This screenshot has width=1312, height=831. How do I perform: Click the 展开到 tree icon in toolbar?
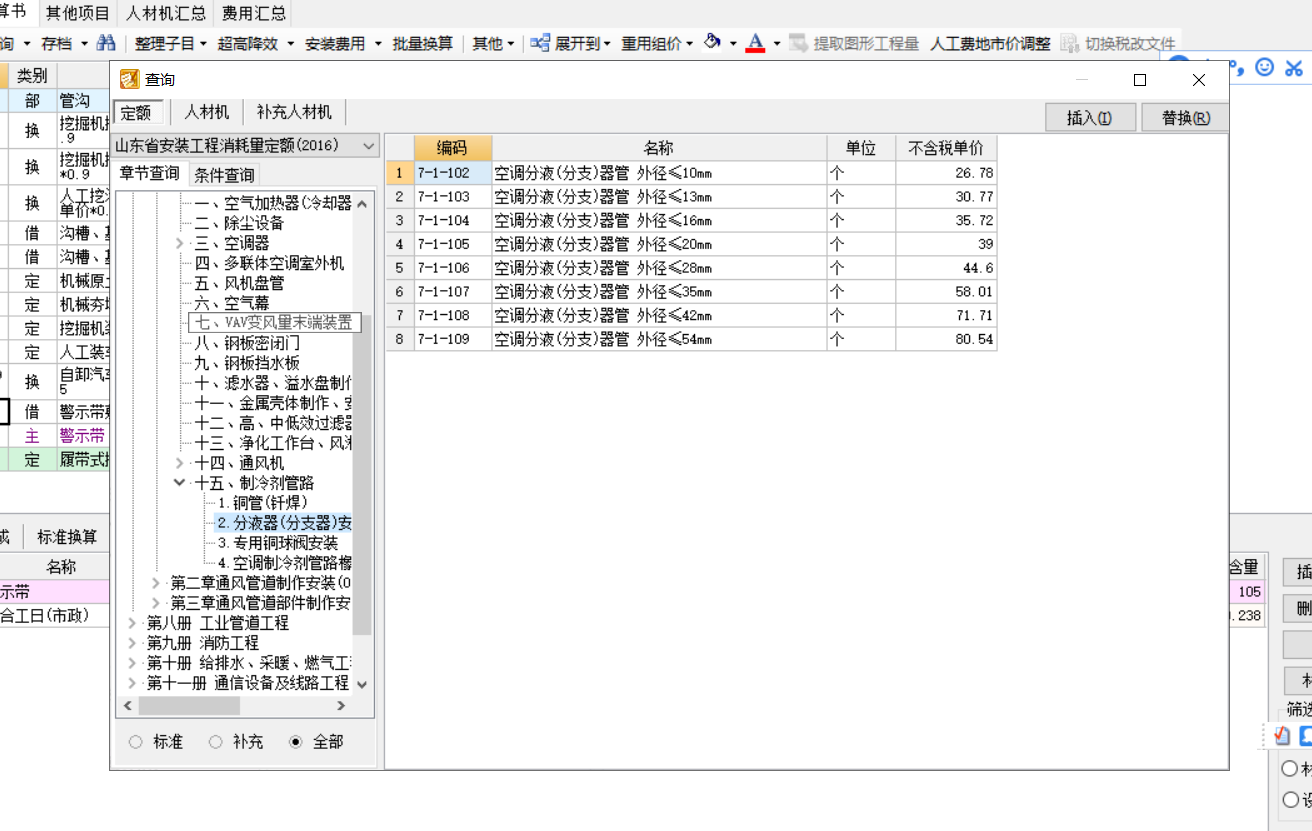[540, 43]
